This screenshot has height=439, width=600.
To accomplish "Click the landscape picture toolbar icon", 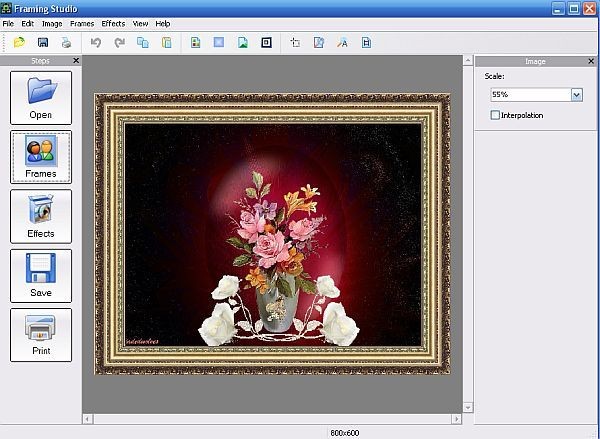I will [x=243, y=42].
